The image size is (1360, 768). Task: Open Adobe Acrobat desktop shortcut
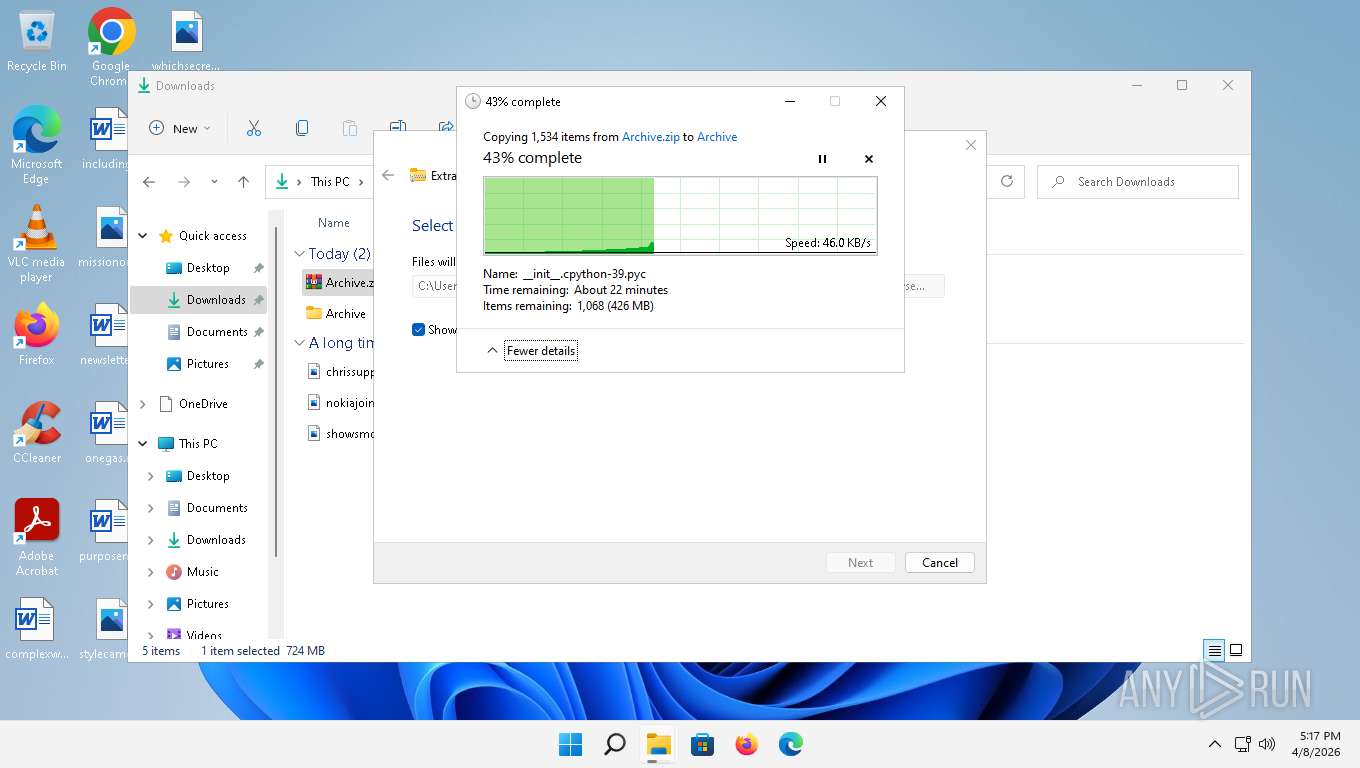37,538
